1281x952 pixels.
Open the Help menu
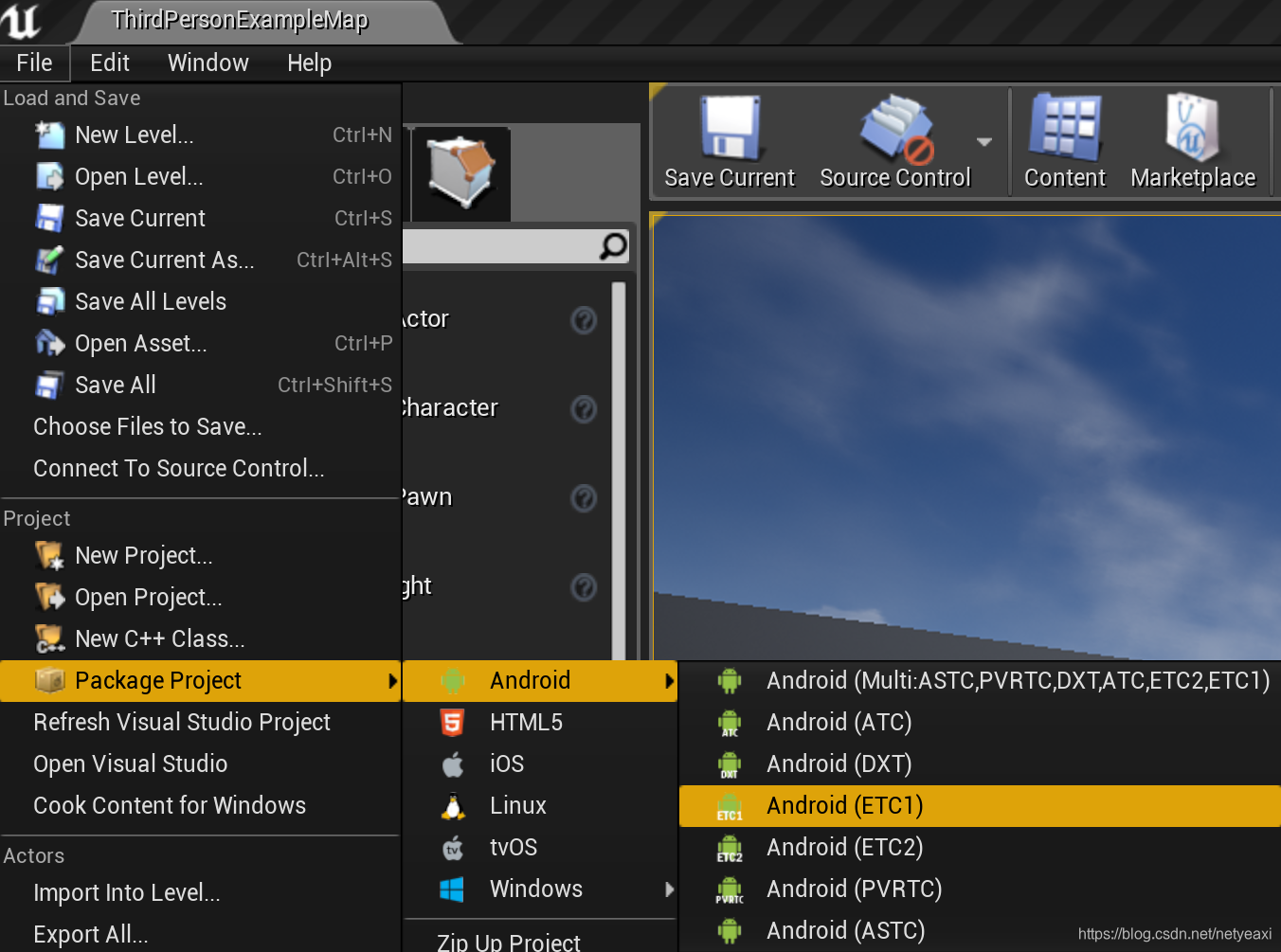coord(310,63)
